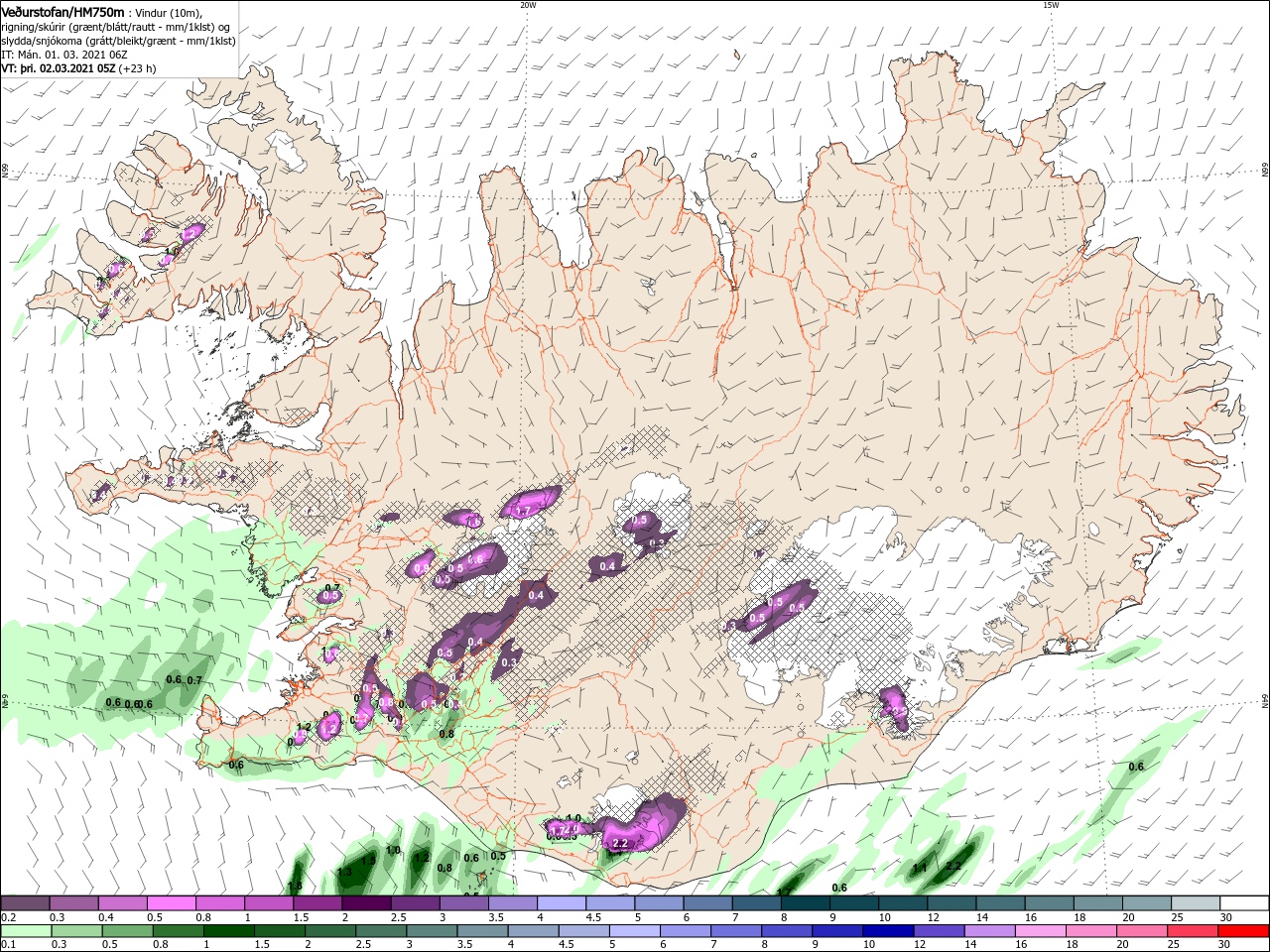Click the 0.2 label in the snow legend row

click(8, 917)
